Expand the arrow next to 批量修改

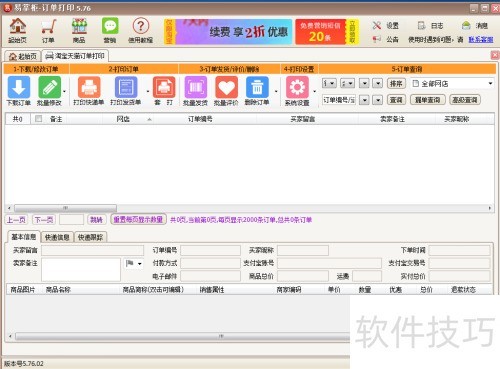64,91
